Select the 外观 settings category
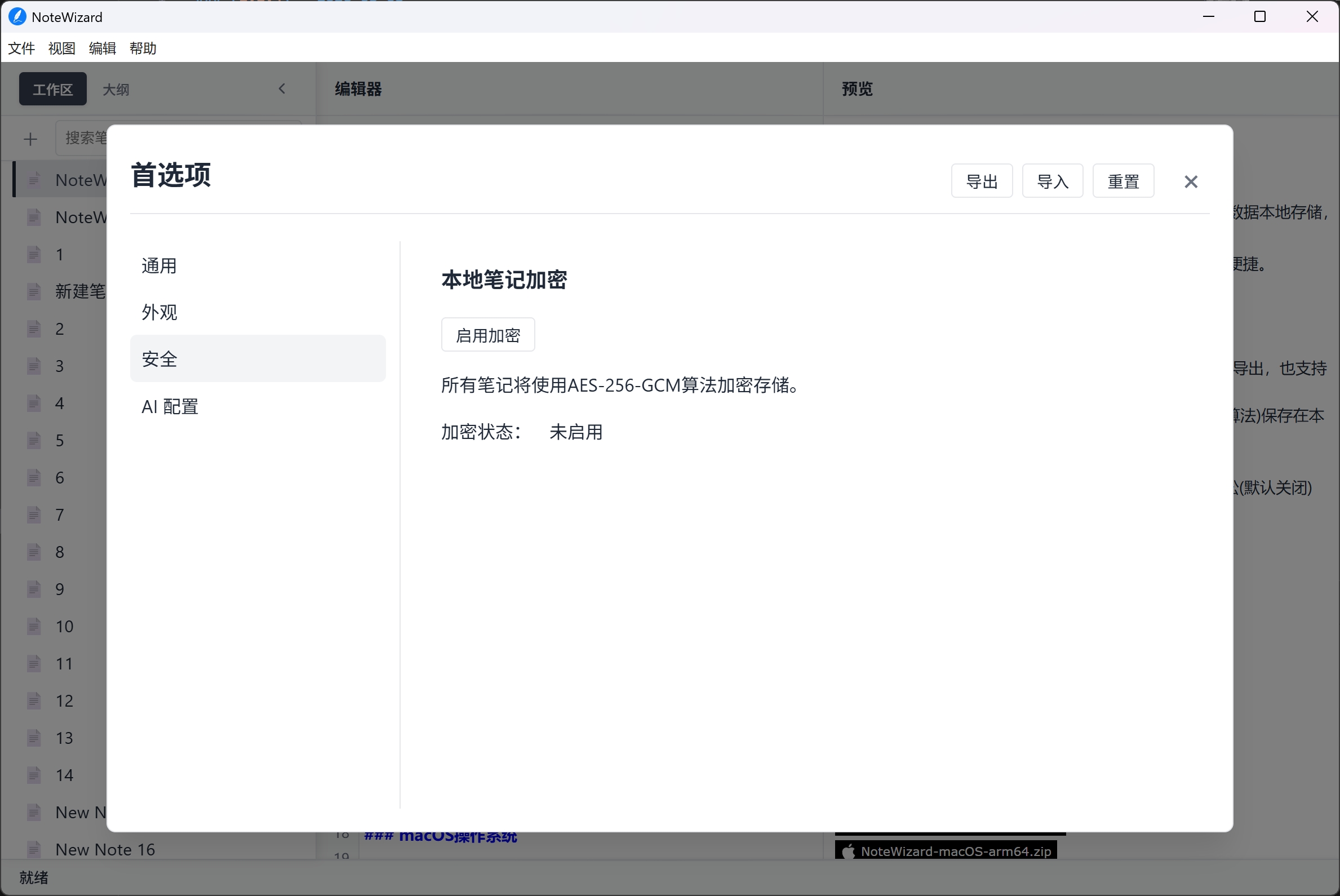Image resolution: width=1340 pixels, height=896 pixels. click(x=258, y=312)
